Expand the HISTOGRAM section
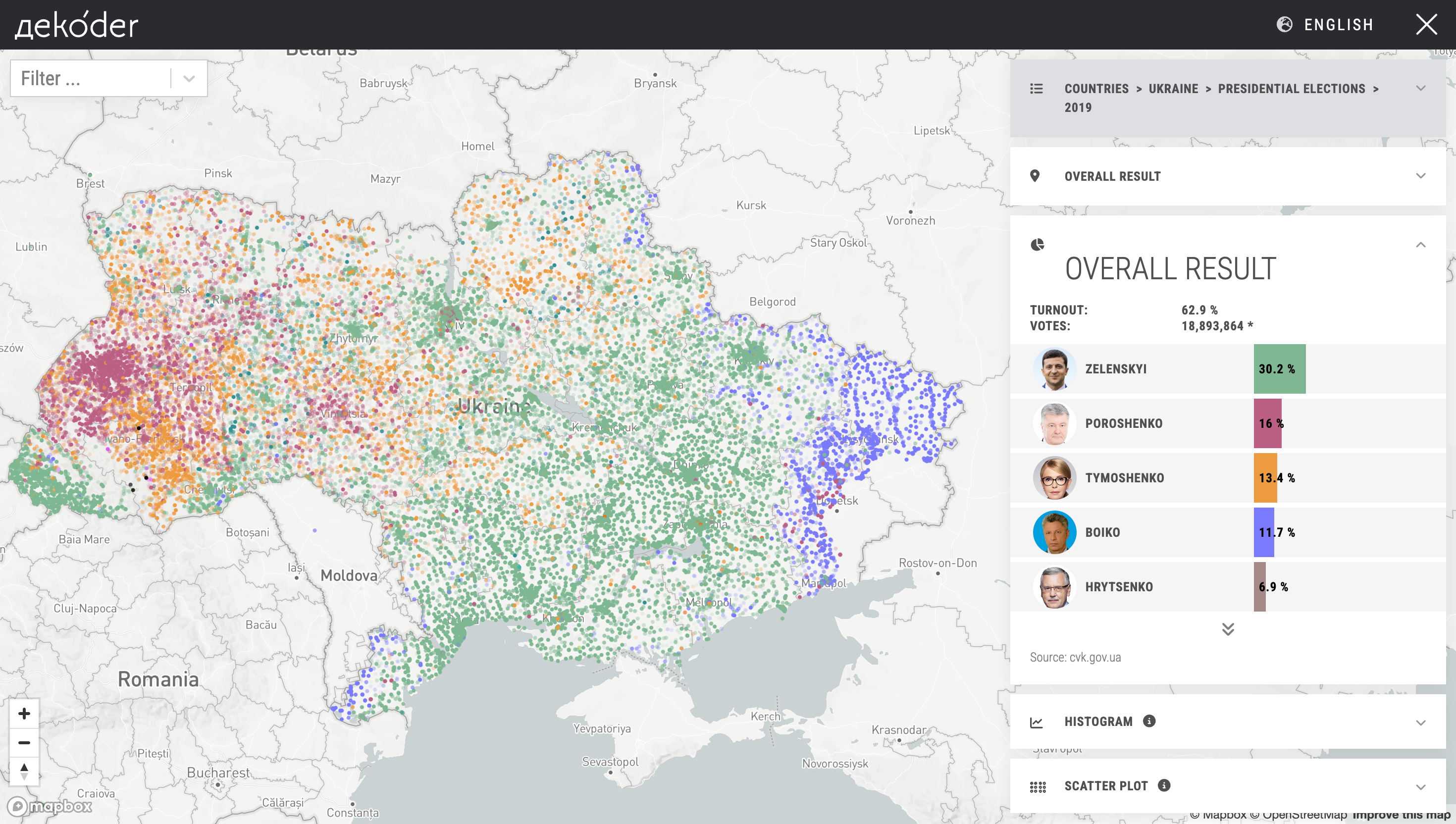The width and height of the screenshot is (1456, 824). tap(1420, 721)
